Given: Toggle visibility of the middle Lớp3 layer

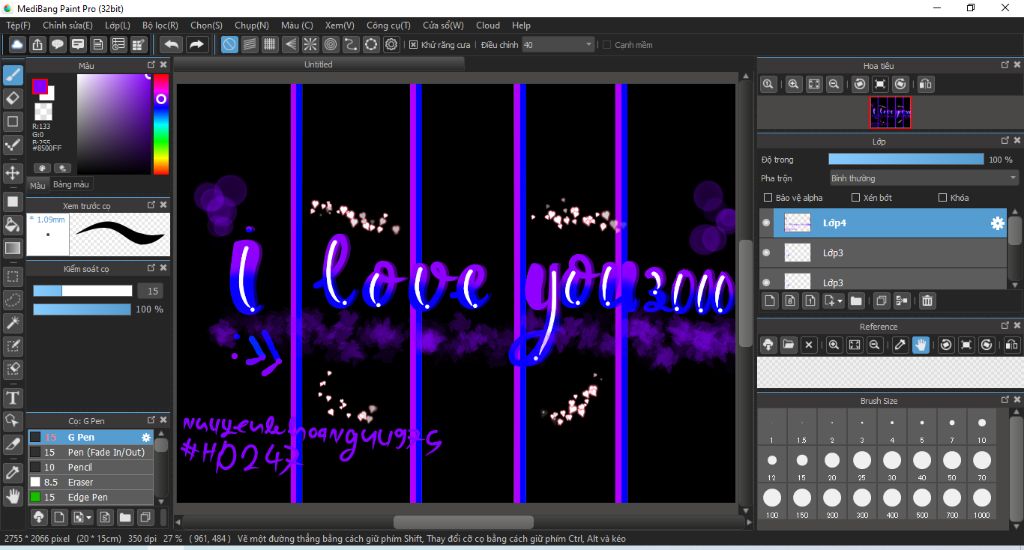Looking at the screenshot, I should 767,253.
